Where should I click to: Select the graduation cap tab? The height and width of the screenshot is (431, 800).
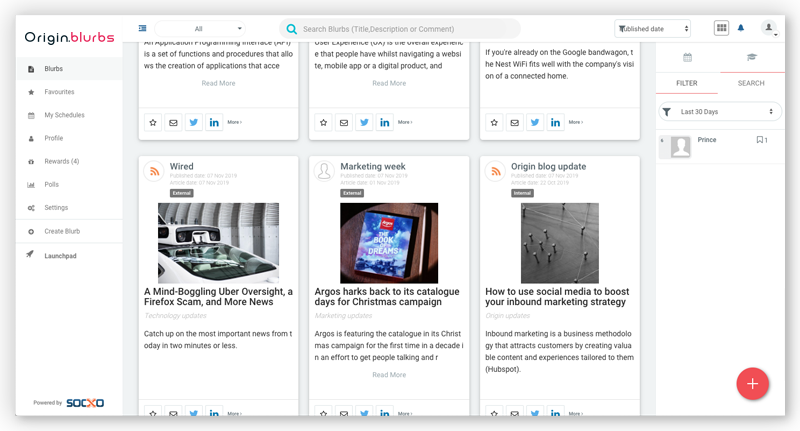(752, 58)
